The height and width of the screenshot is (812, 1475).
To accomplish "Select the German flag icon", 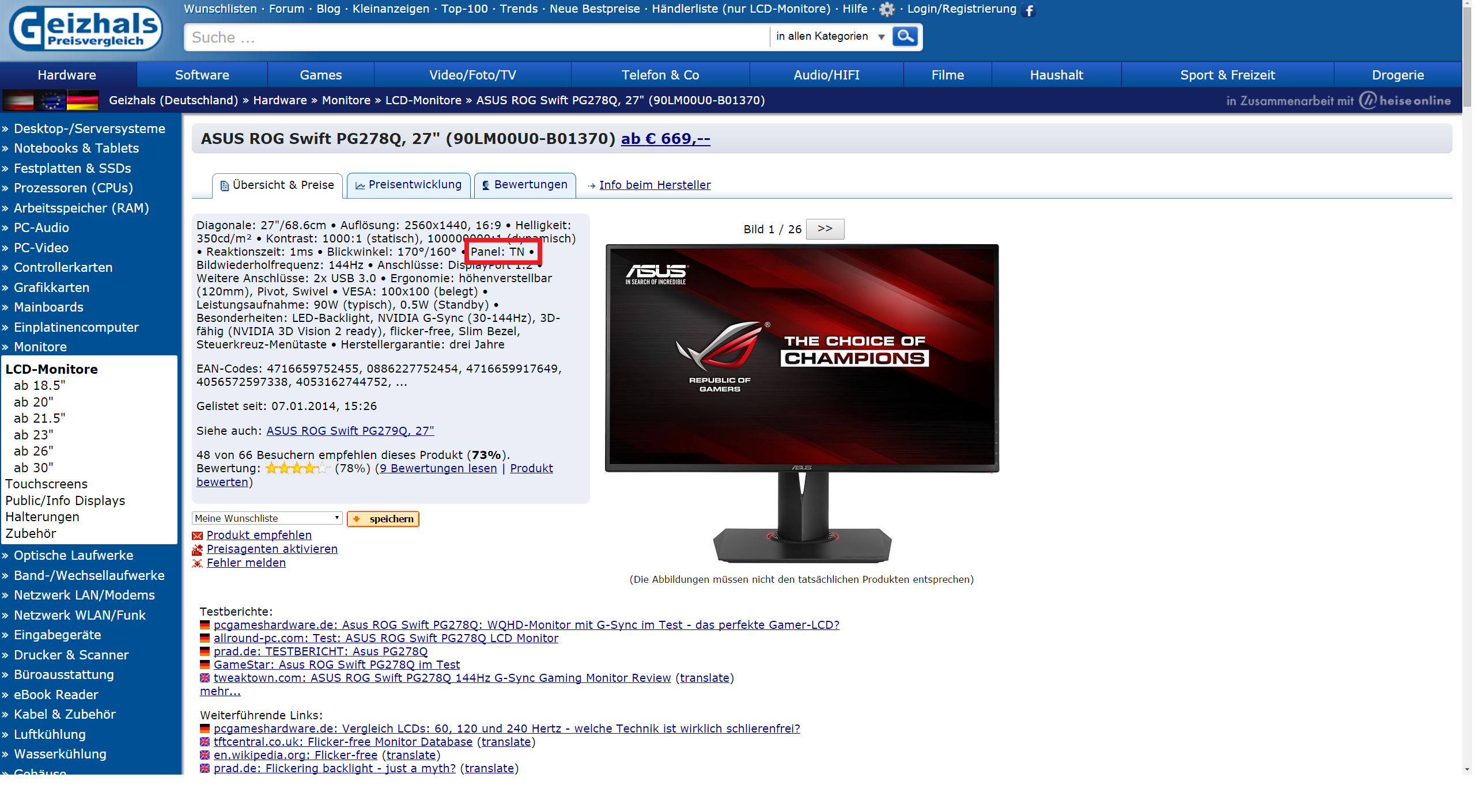I will click(83, 100).
